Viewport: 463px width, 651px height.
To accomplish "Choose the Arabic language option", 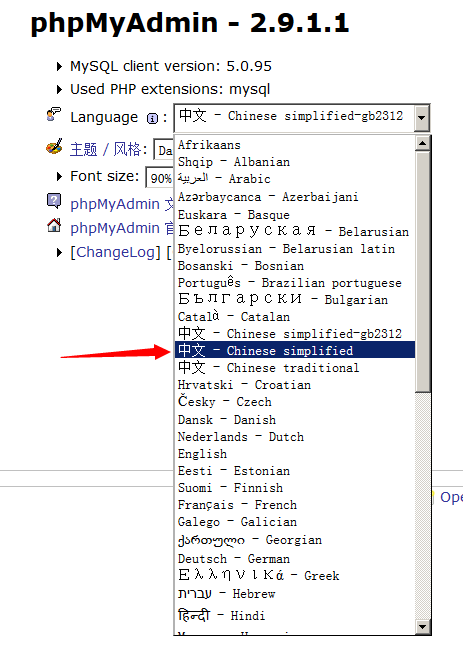I will pos(295,179).
